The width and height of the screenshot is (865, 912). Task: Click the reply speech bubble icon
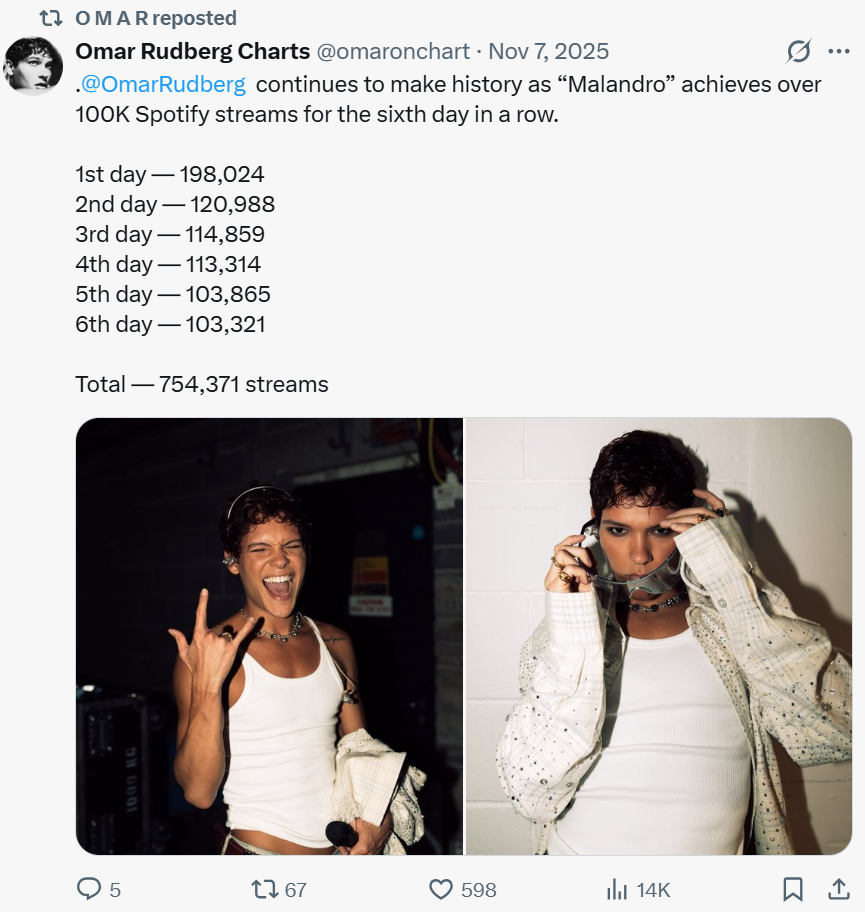click(90, 889)
